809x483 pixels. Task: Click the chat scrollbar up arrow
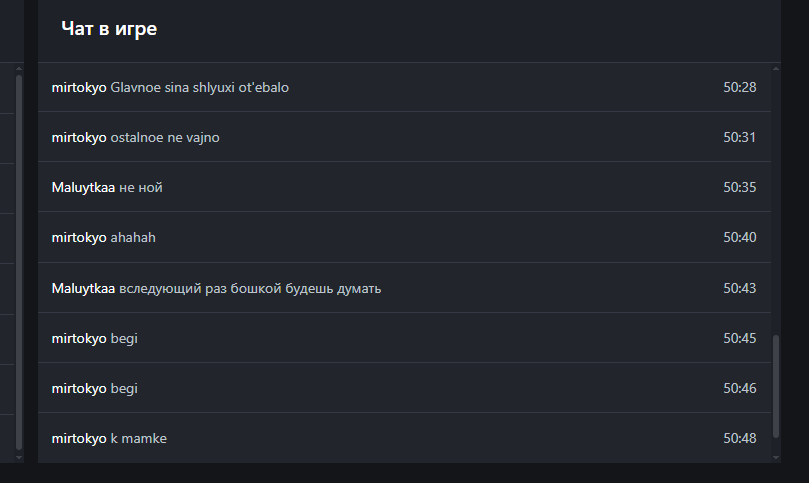pos(775,69)
